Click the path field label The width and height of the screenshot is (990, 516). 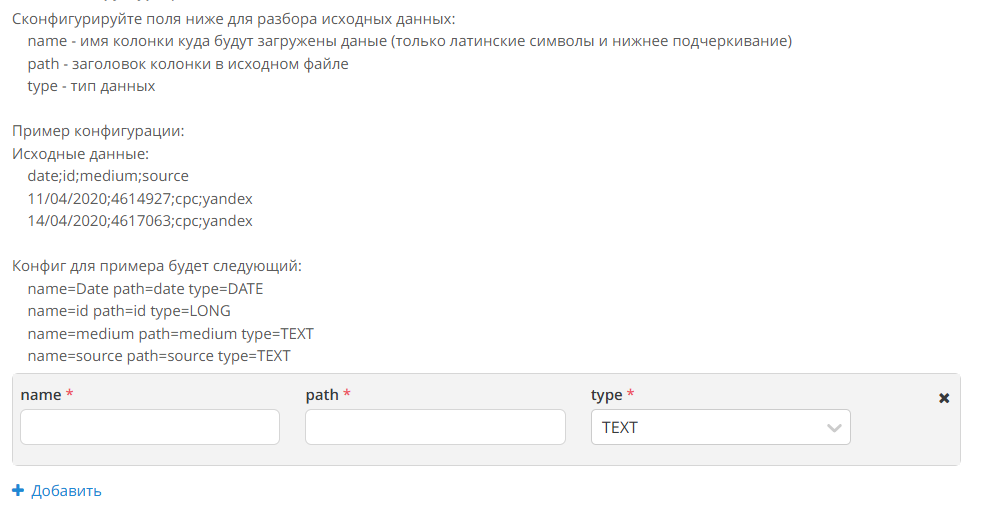click(322, 395)
